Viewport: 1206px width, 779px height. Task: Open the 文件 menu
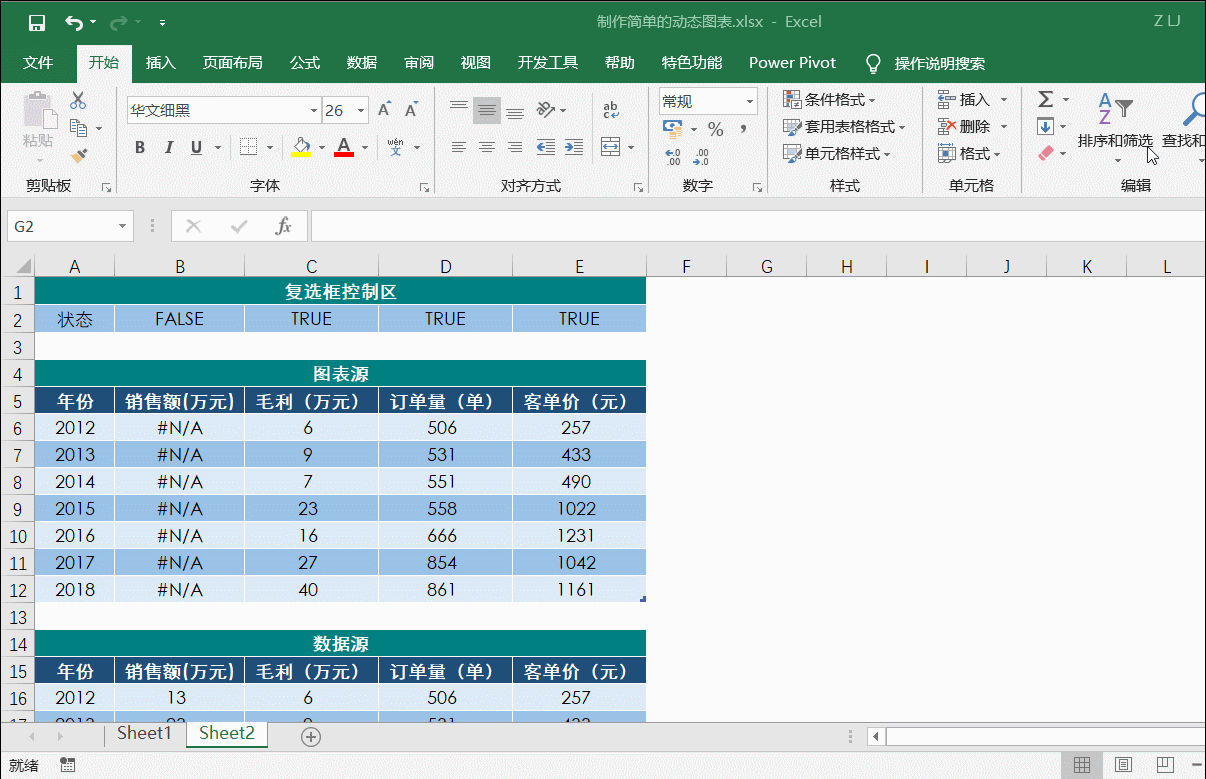(x=38, y=63)
